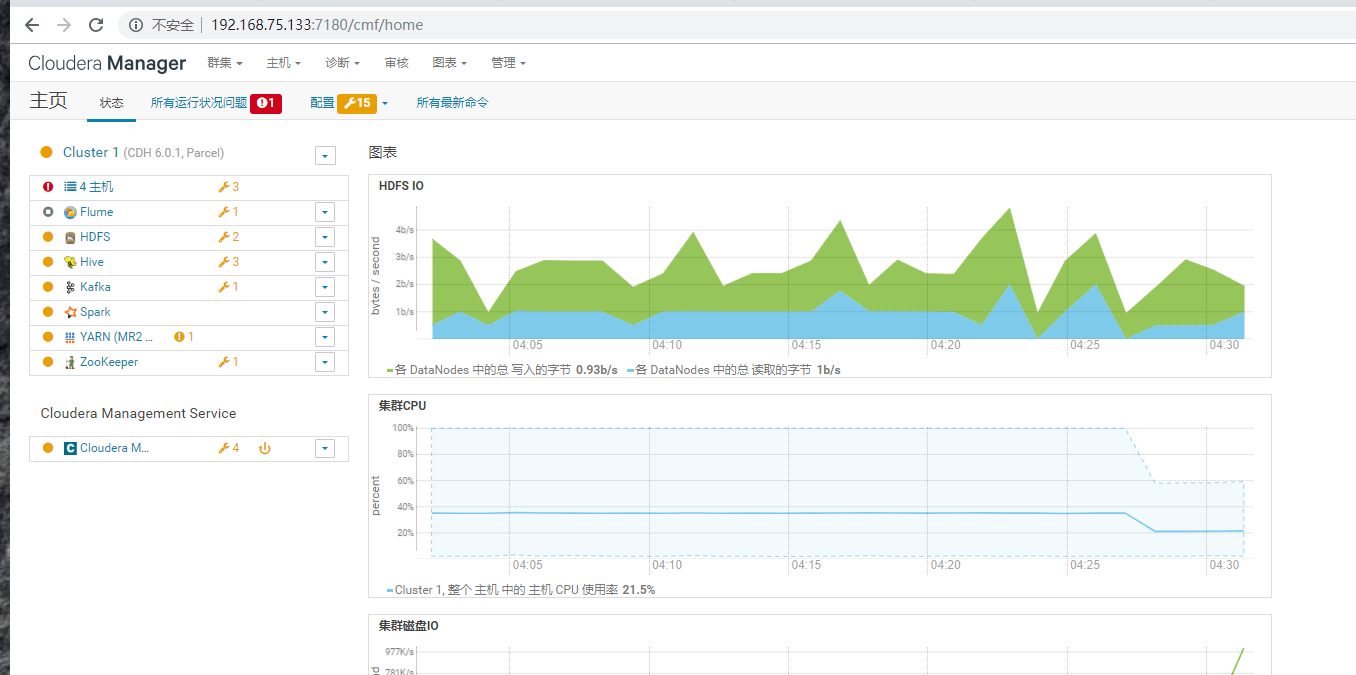Viewport: 1356px width, 675px height.
Task: Click the 主机 CPU 使用率 legend swatch
Action: click(x=390, y=590)
